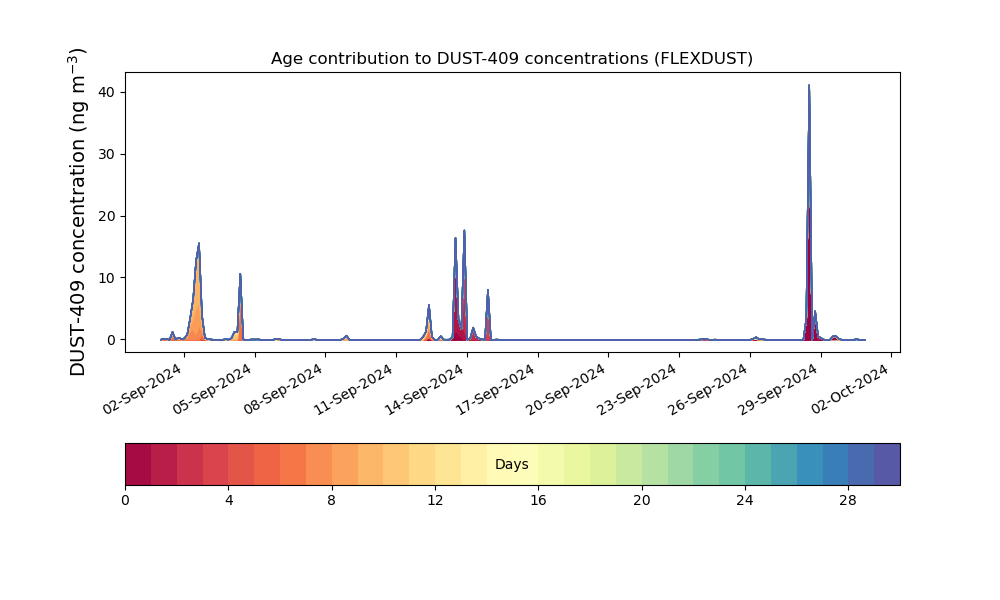1000x600 pixels.
Task: Click the colorbar tick label 12
Action: [x=435, y=501]
